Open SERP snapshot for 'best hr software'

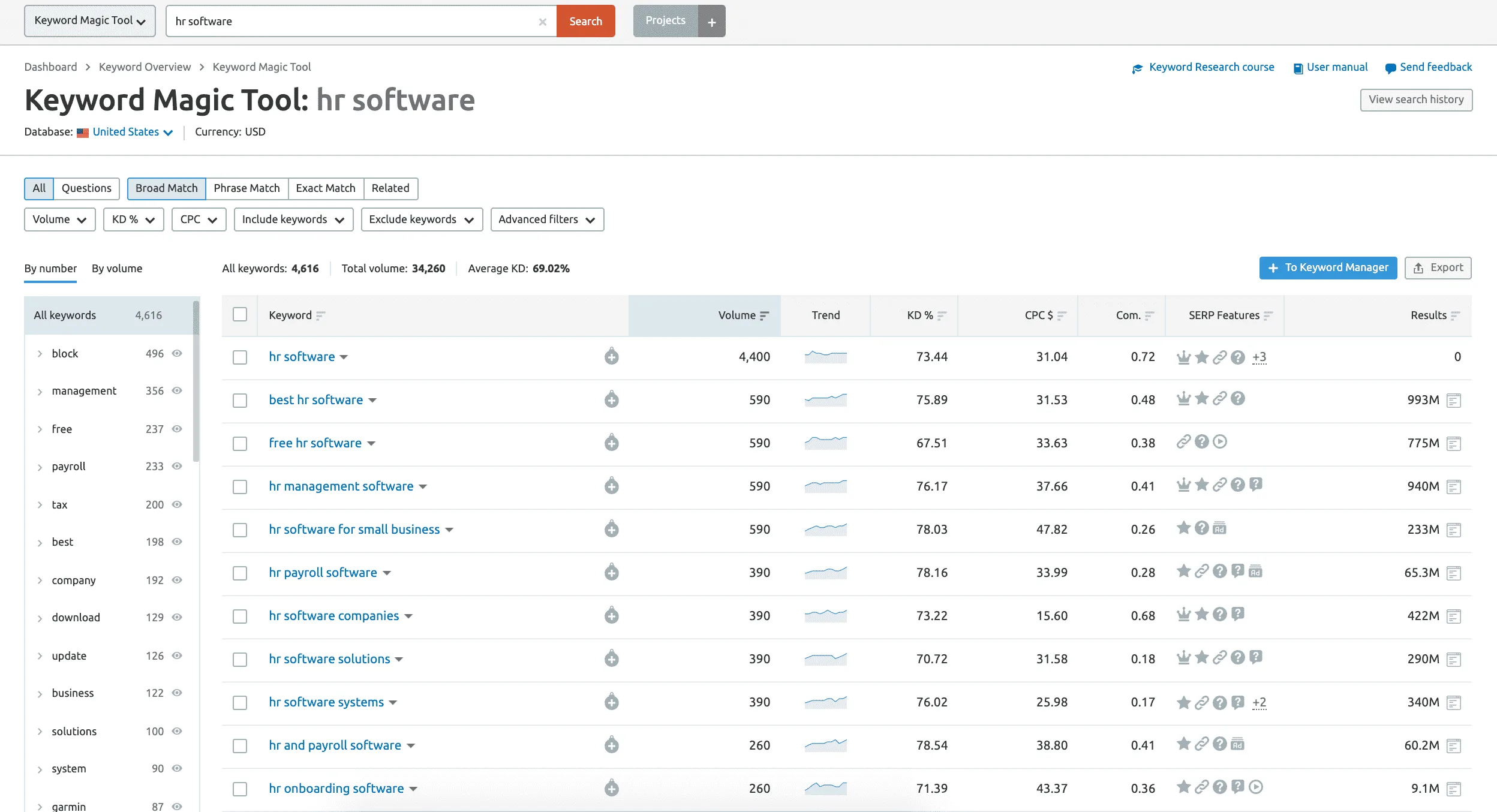(1453, 400)
